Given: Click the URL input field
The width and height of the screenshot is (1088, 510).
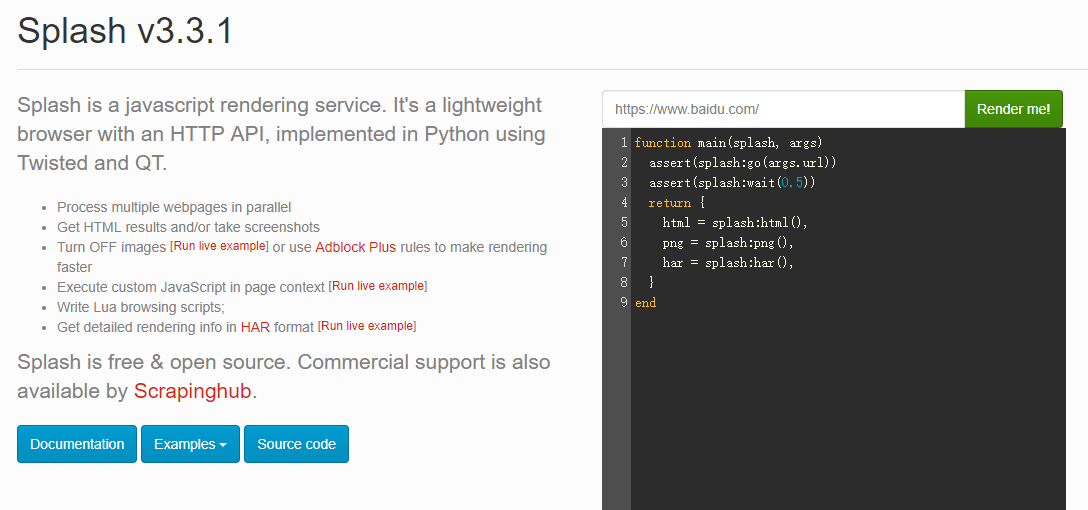Looking at the screenshot, I should [782, 109].
